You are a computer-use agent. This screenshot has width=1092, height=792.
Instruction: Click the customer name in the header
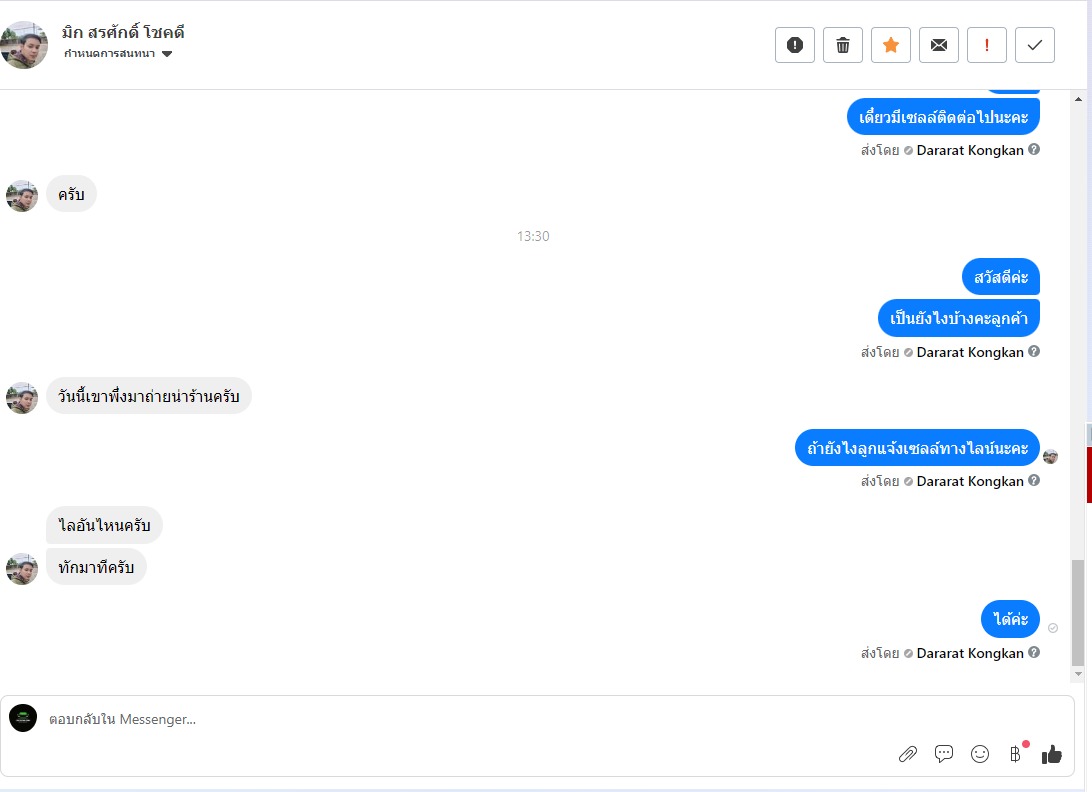[x=123, y=32]
